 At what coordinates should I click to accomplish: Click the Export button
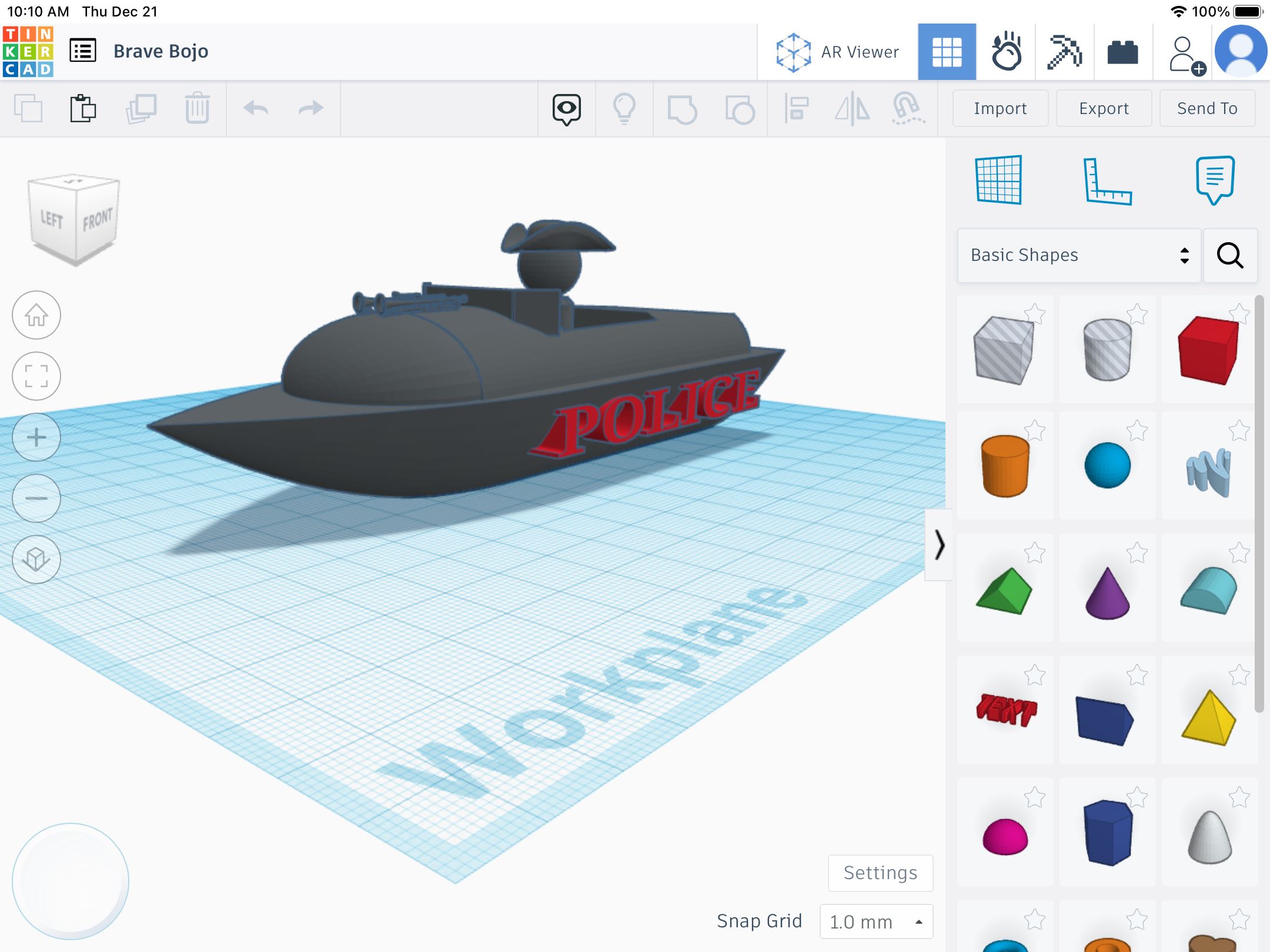coord(1104,108)
